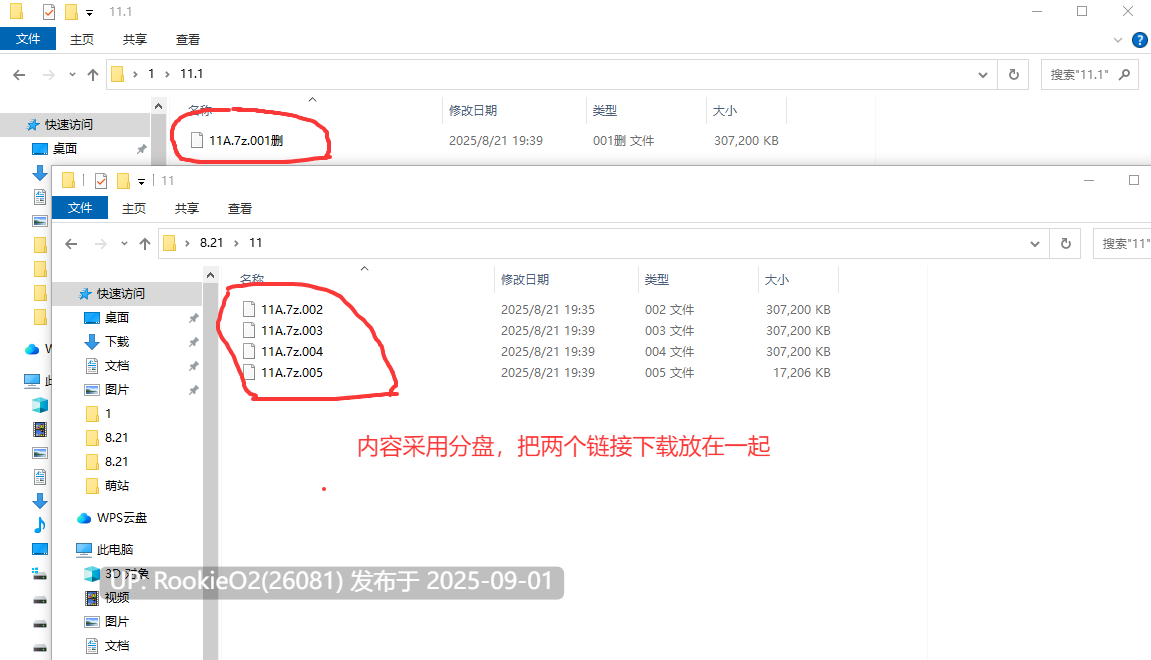Select file 11A.7z.001删
This screenshot has height=660, width=1151.
pos(246,140)
